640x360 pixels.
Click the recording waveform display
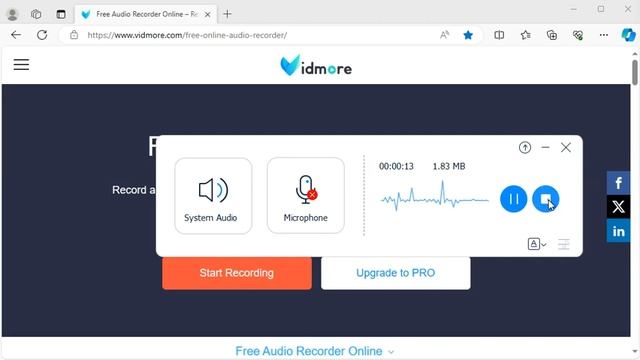tap(435, 197)
